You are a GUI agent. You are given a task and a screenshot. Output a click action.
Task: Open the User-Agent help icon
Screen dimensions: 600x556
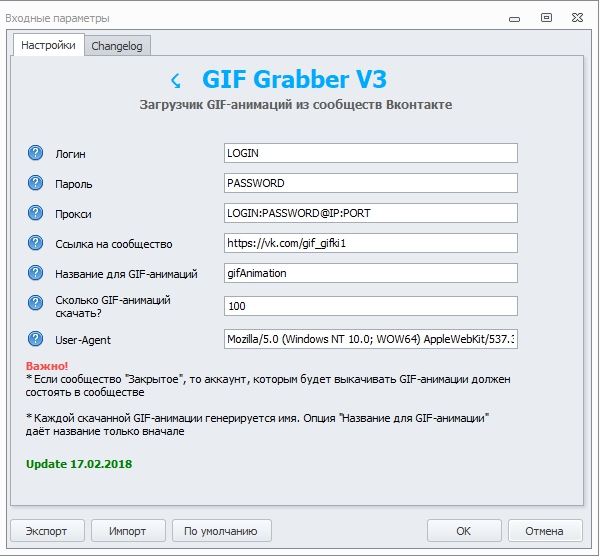(36, 340)
